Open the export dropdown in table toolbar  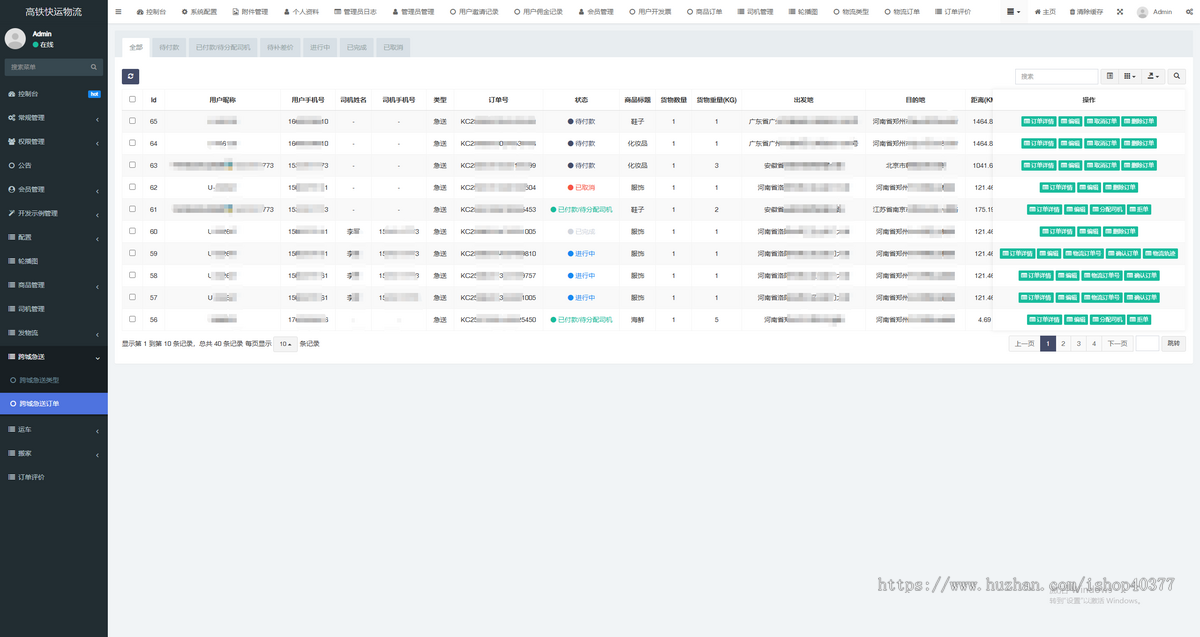[x=1154, y=76]
